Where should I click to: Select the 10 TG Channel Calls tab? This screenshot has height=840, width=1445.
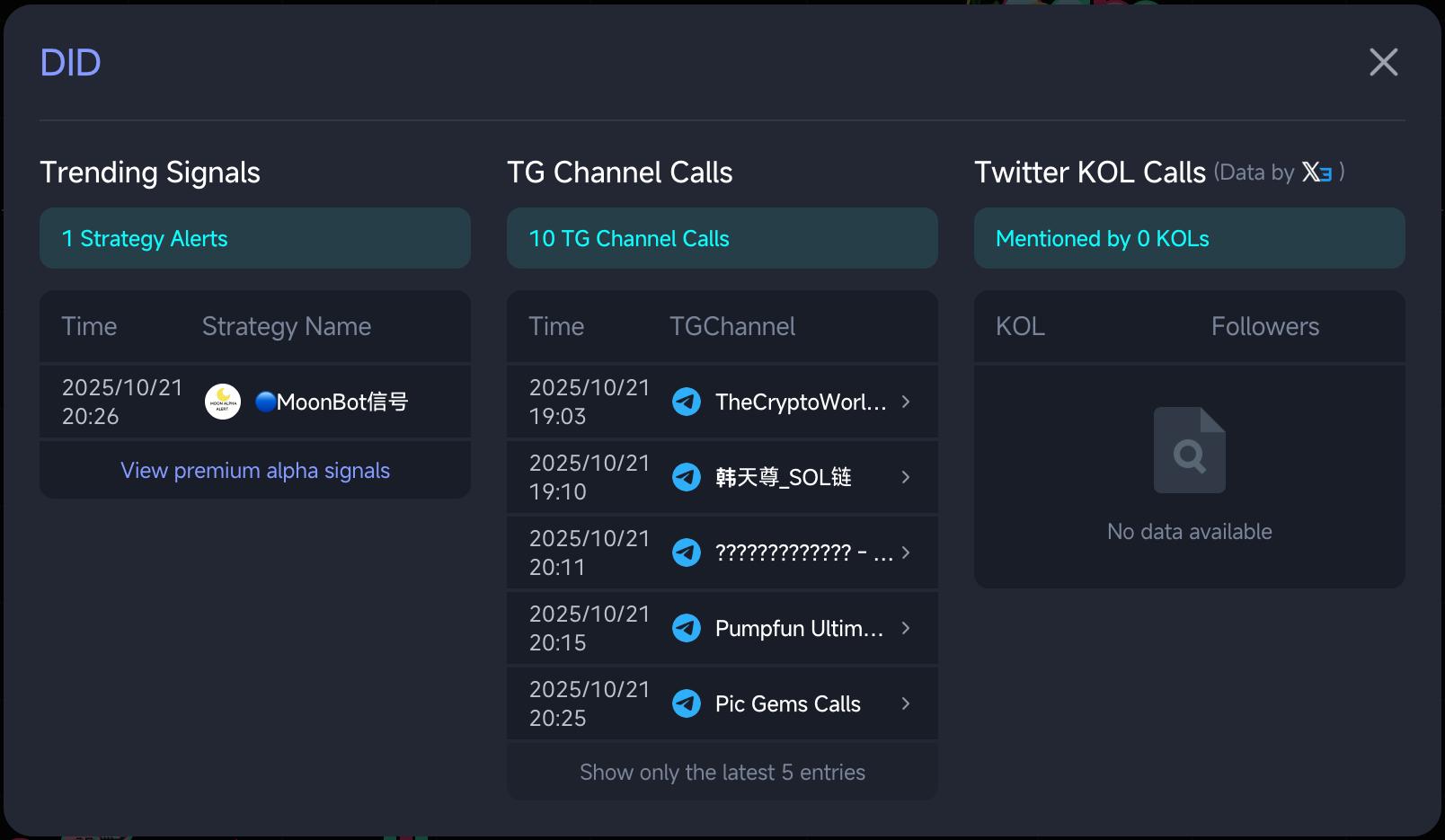722,238
